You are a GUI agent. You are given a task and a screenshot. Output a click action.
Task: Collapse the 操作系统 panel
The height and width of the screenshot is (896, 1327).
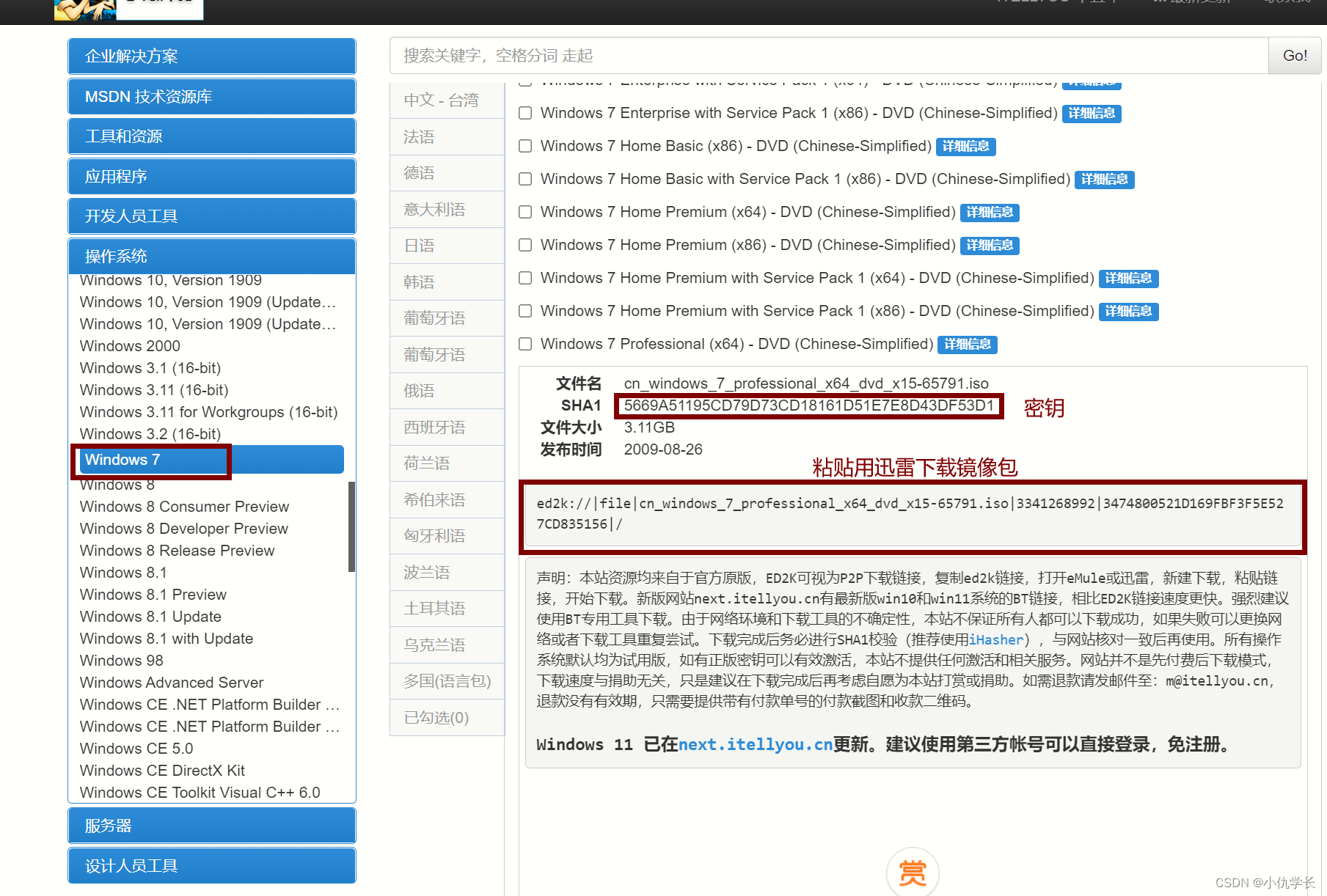pyautogui.click(x=212, y=256)
